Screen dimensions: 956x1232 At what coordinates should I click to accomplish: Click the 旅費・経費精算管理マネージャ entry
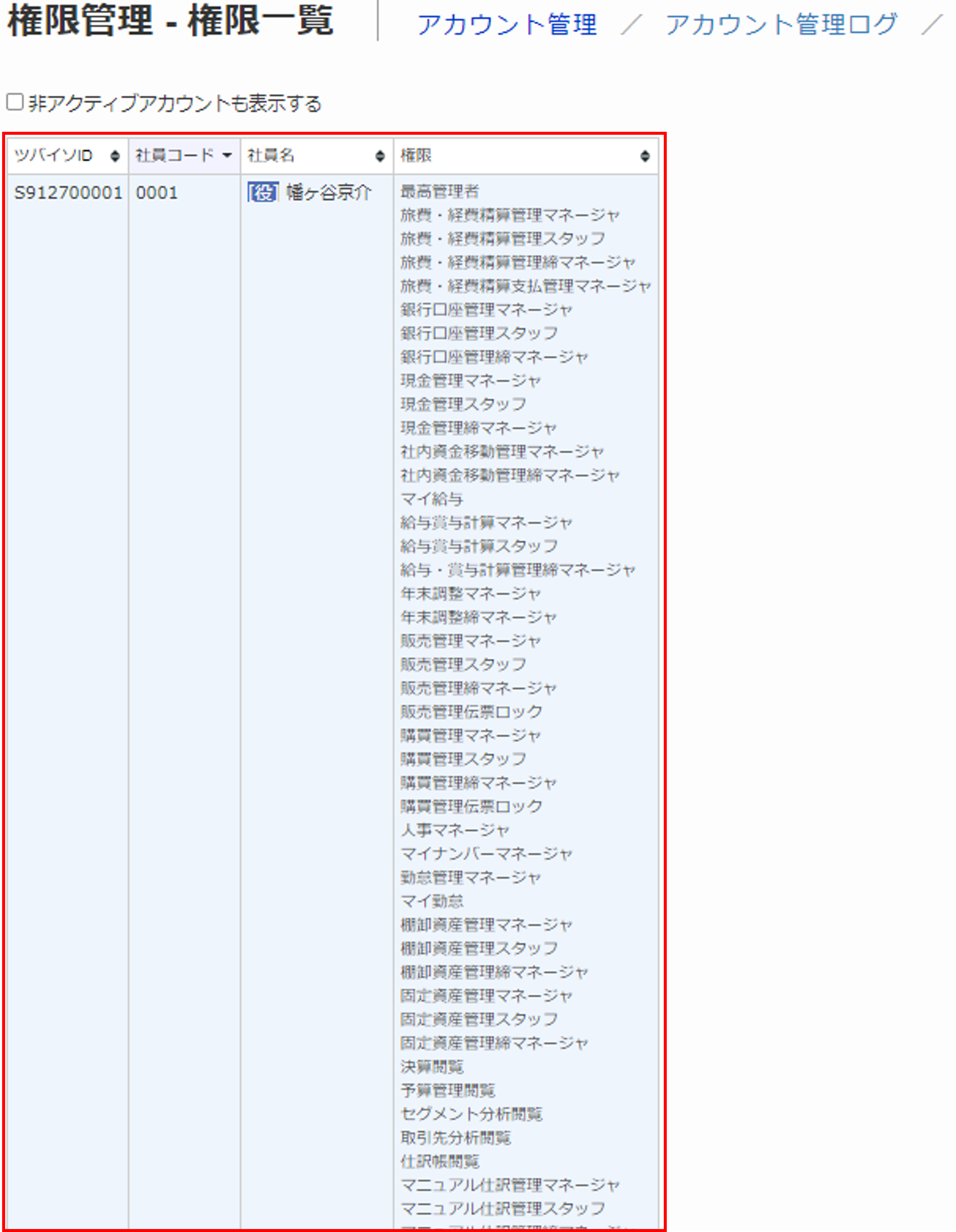pos(510,215)
